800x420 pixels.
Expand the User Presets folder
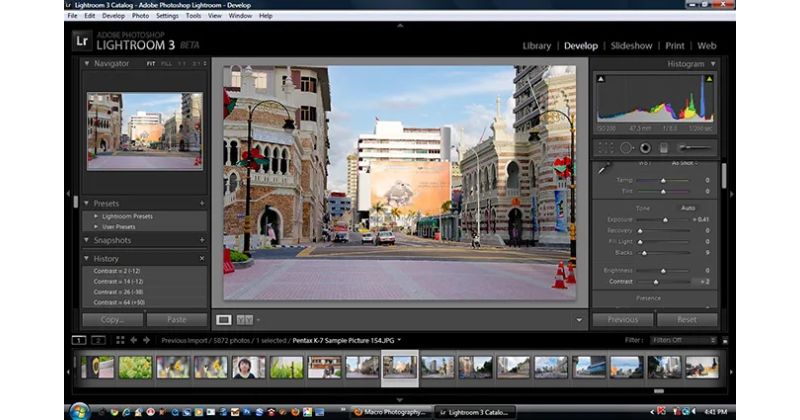[96, 227]
